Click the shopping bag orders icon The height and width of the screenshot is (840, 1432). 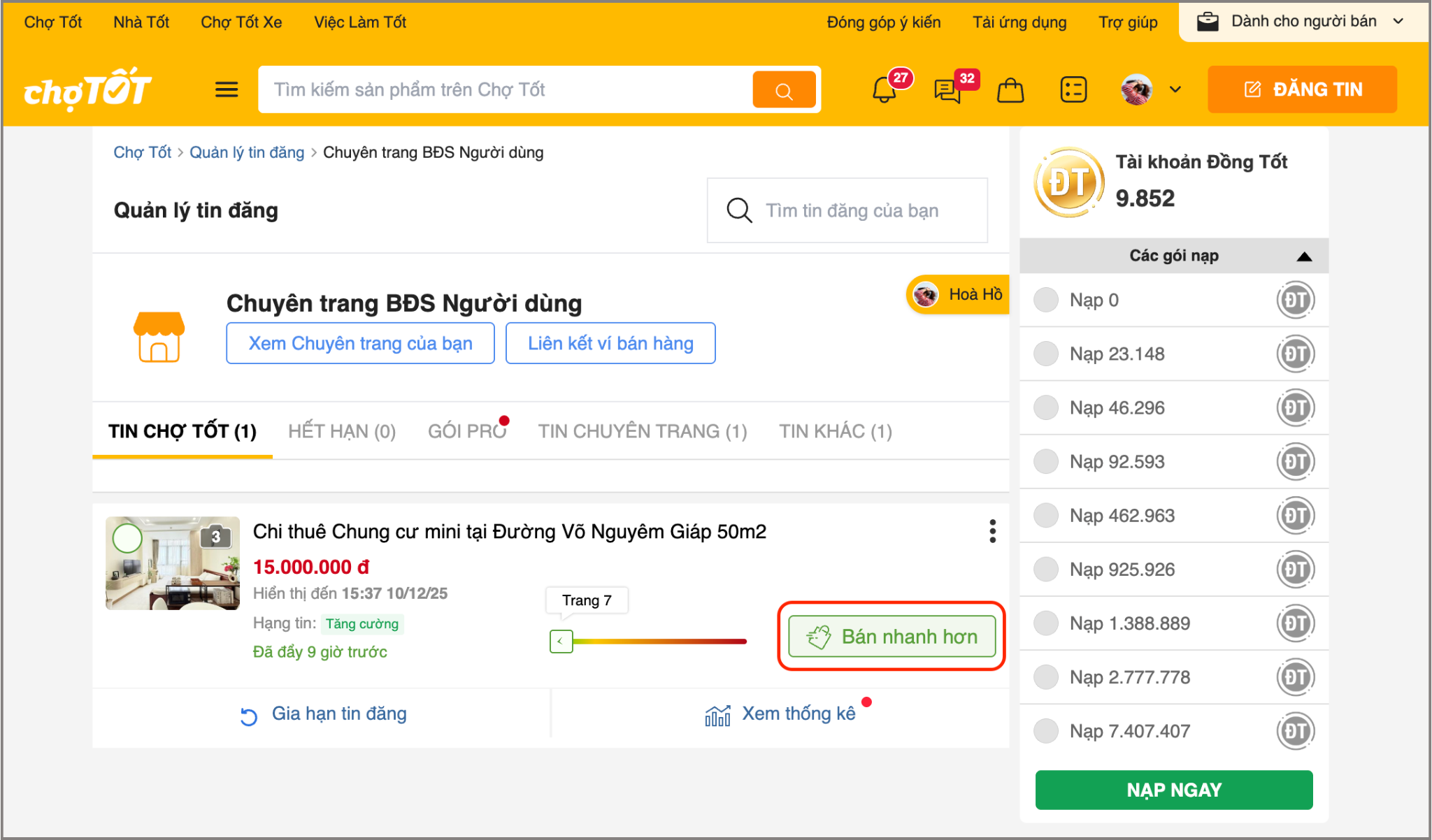point(1010,90)
